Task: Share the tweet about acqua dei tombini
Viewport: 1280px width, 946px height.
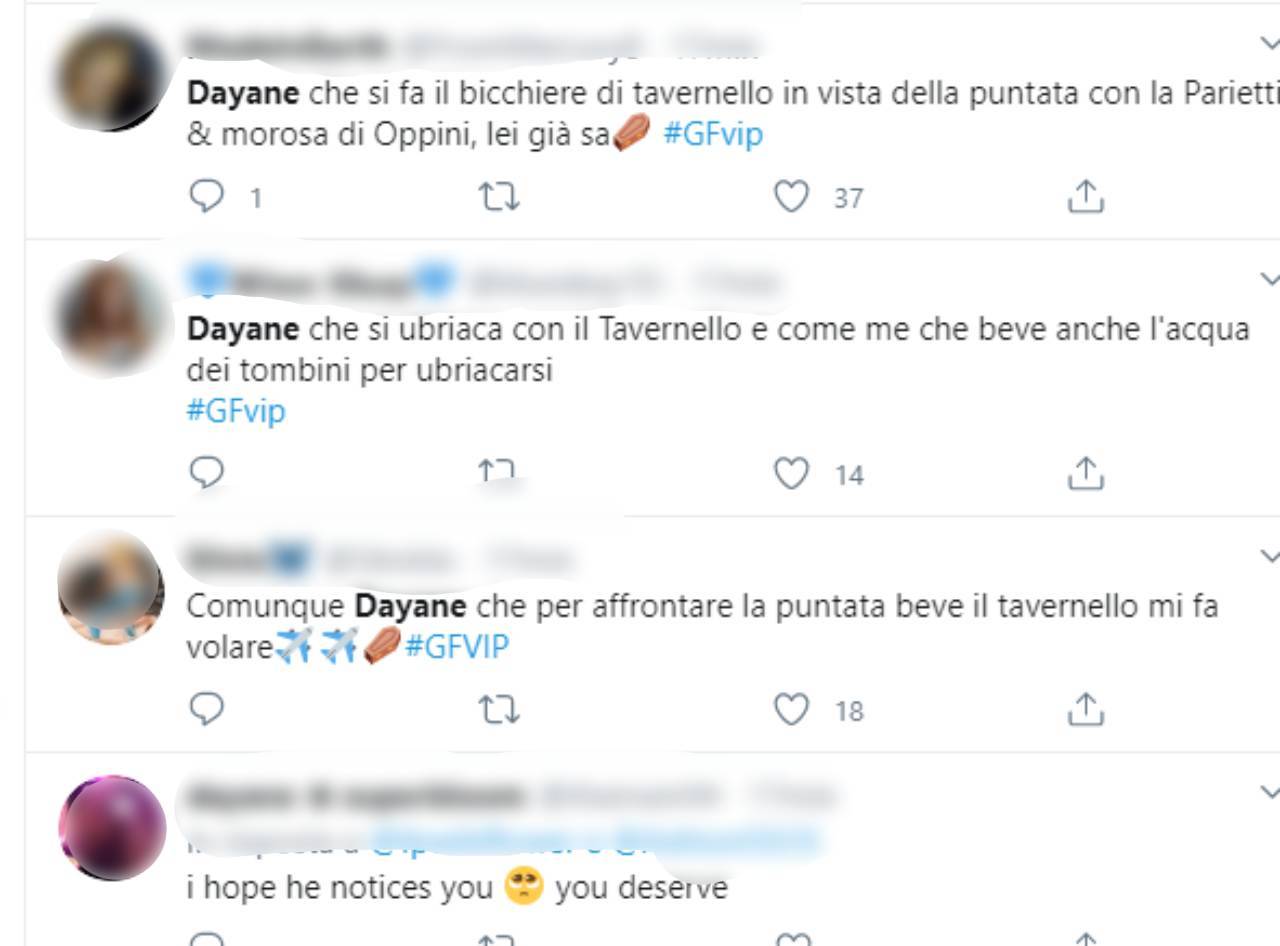Action: pos(1085,473)
